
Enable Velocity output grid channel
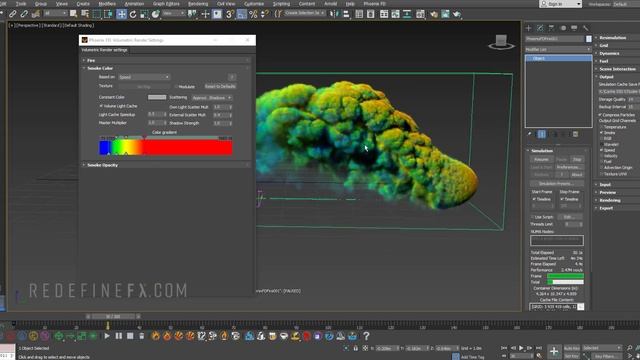point(602,156)
